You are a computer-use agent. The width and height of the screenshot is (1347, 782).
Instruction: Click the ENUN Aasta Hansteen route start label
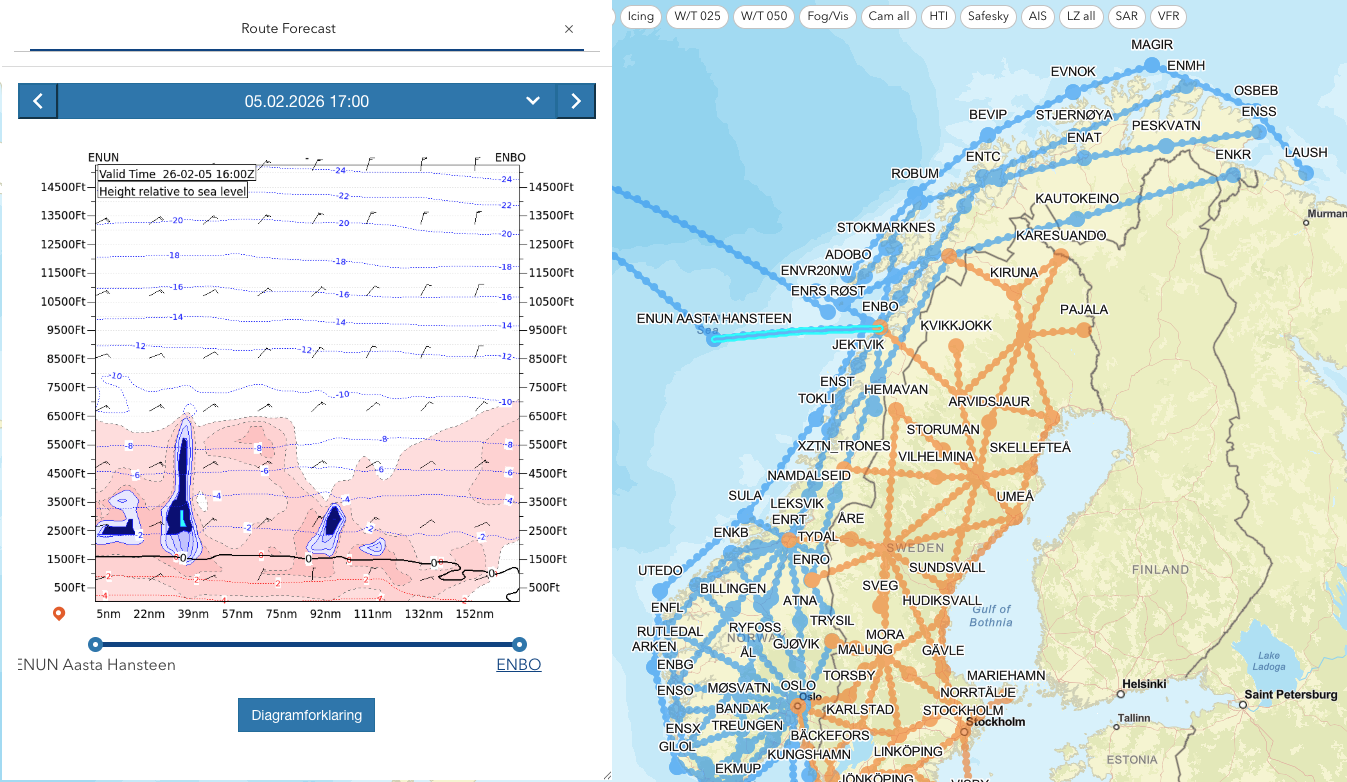97,665
